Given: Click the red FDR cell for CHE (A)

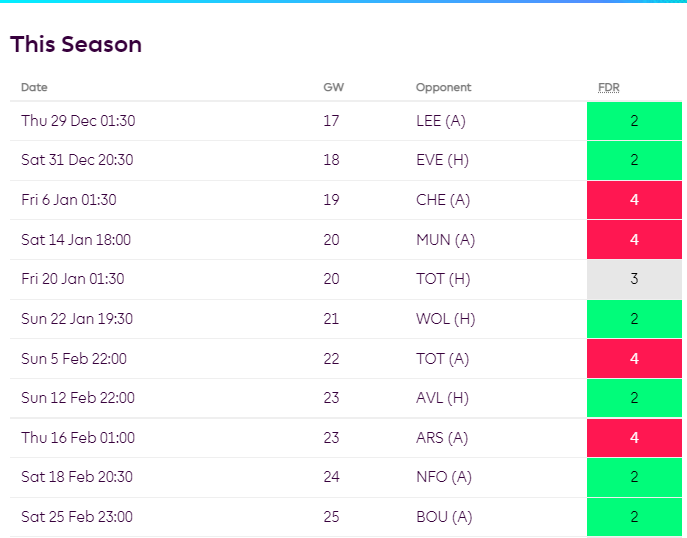Looking at the screenshot, I should tap(634, 200).
